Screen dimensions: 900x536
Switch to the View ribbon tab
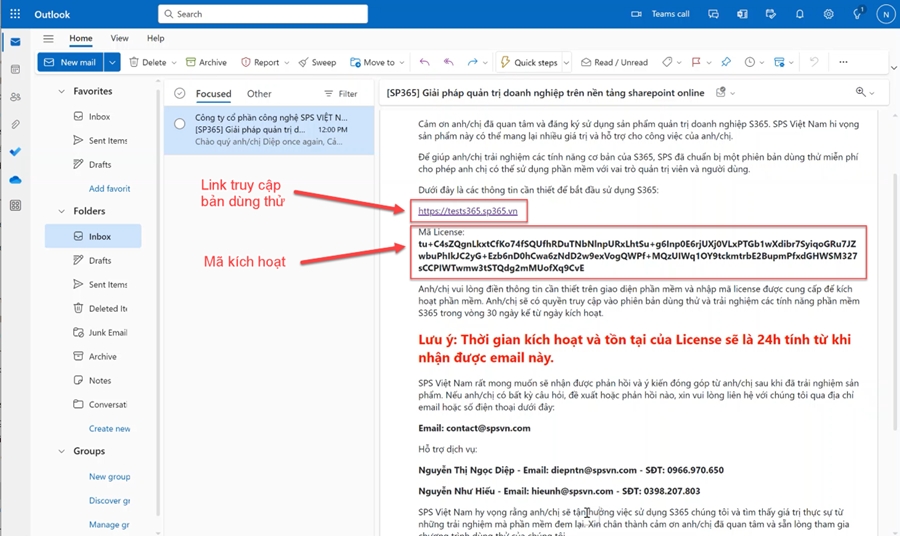coord(119,38)
